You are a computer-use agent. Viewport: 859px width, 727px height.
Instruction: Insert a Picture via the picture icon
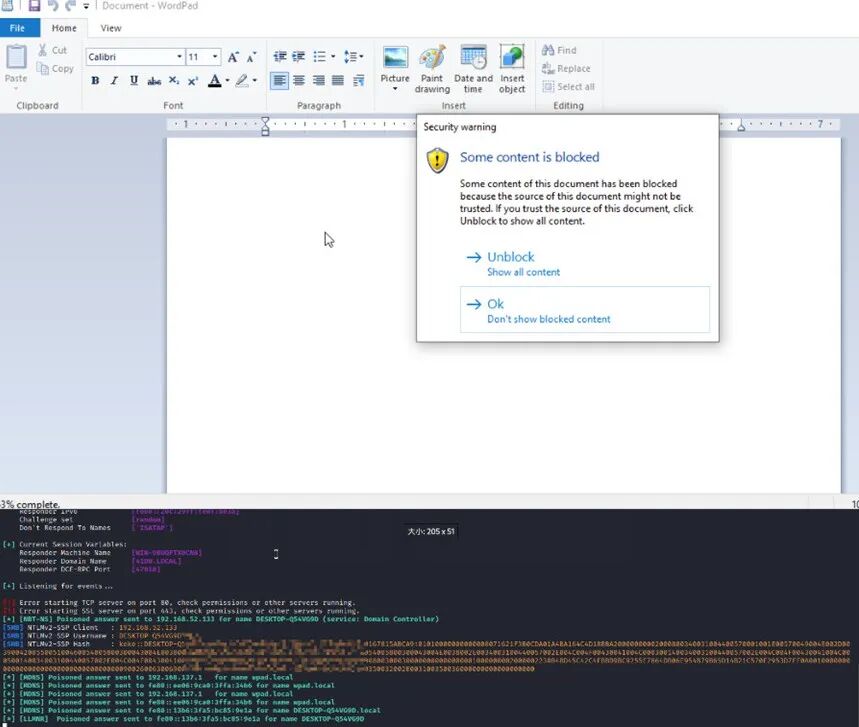point(395,58)
